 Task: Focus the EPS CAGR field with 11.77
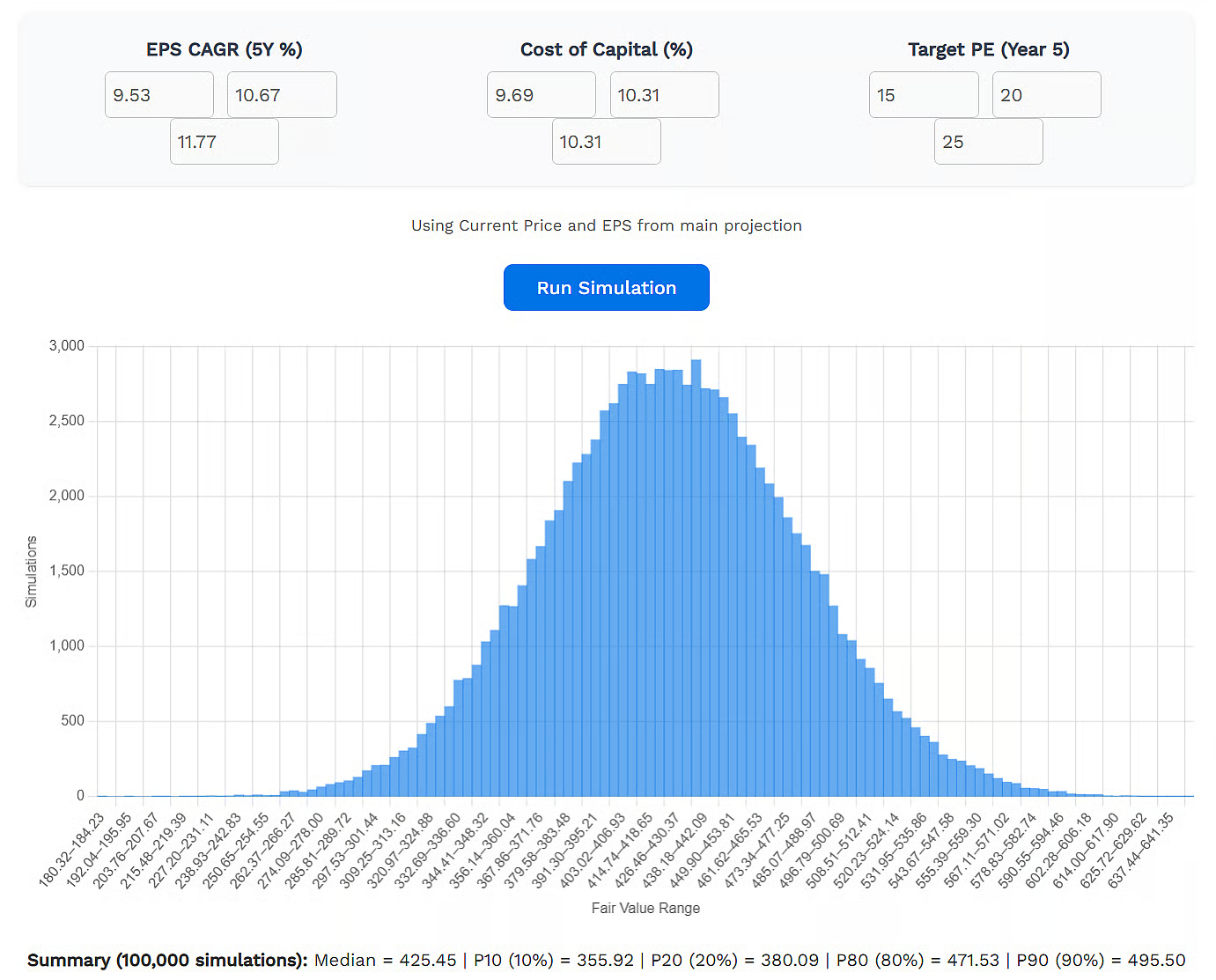coord(224,142)
